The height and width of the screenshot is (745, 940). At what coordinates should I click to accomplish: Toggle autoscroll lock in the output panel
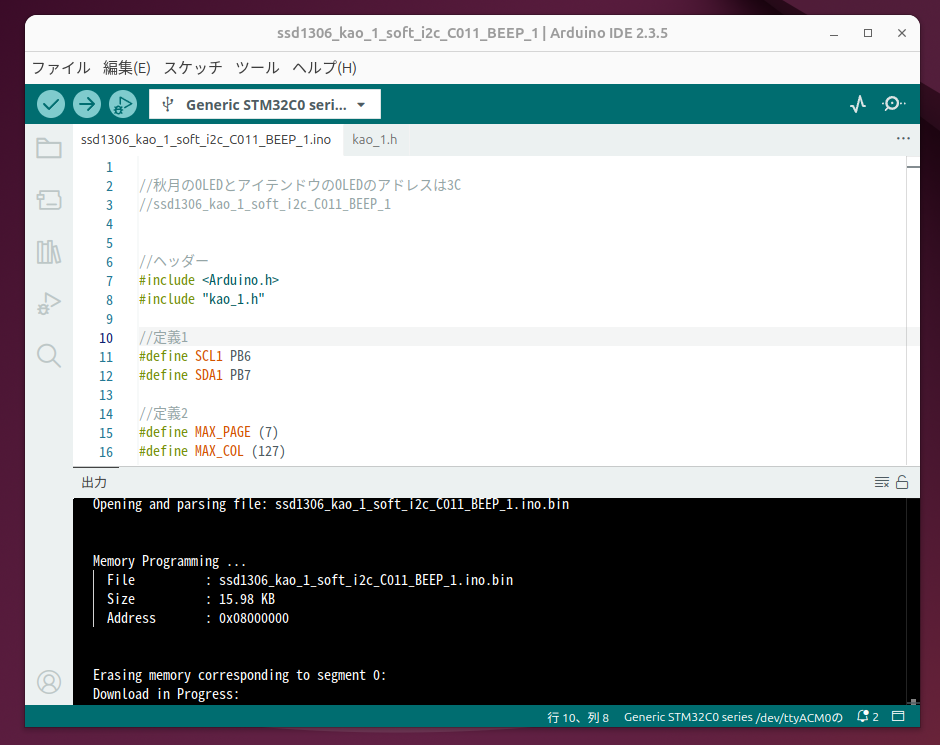click(903, 481)
